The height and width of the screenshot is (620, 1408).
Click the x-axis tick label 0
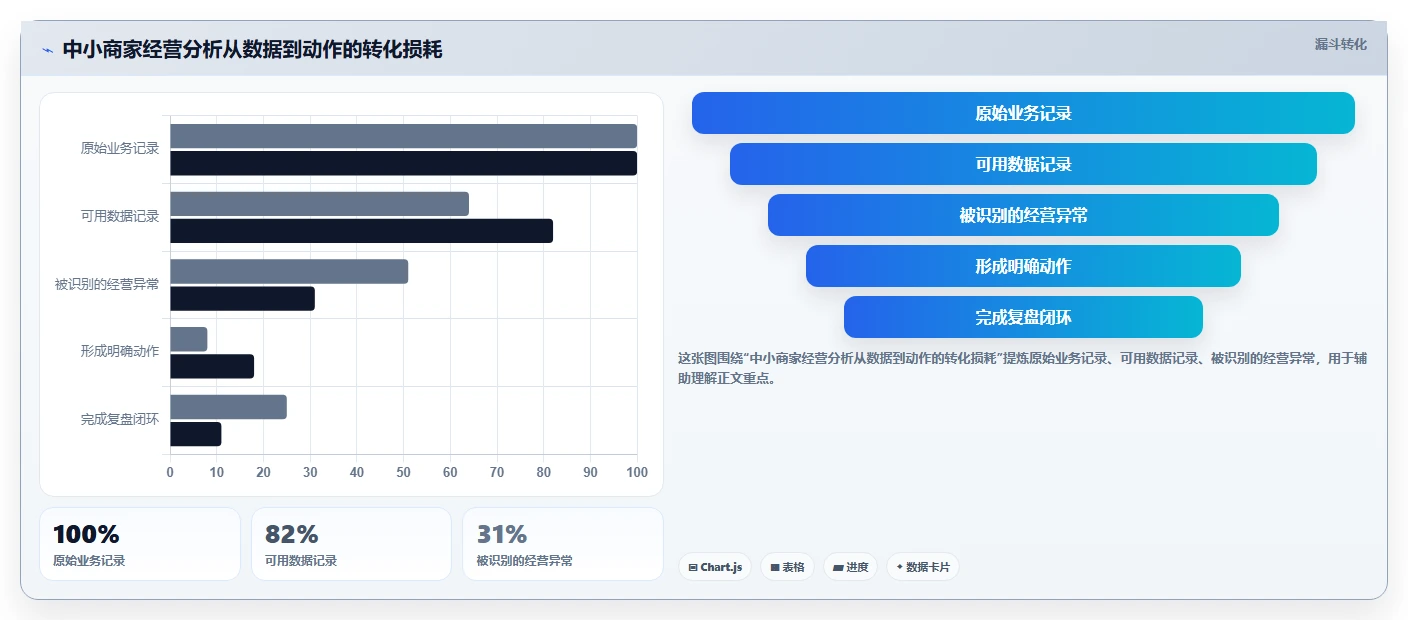[170, 472]
